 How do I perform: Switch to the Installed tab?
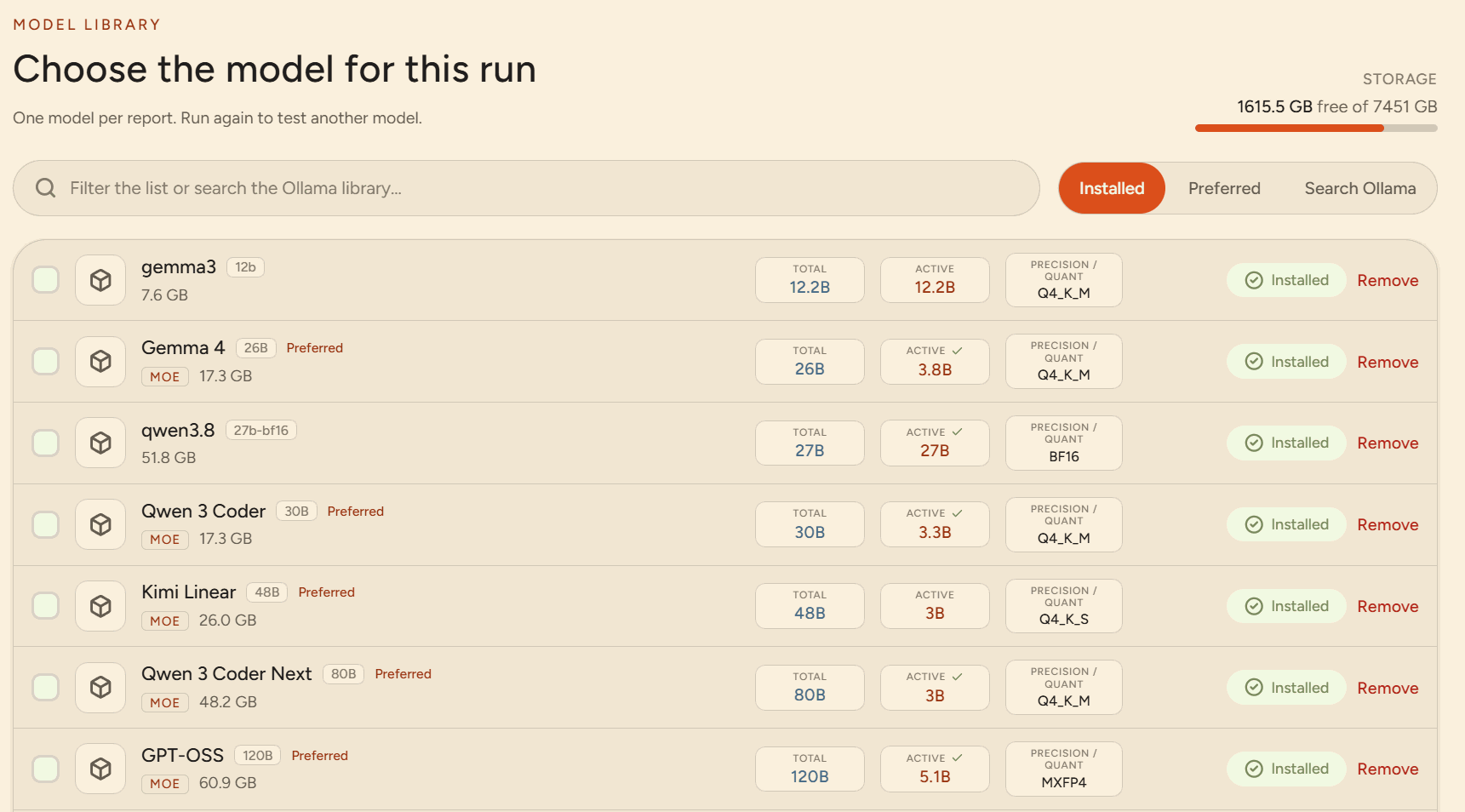(1112, 188)
